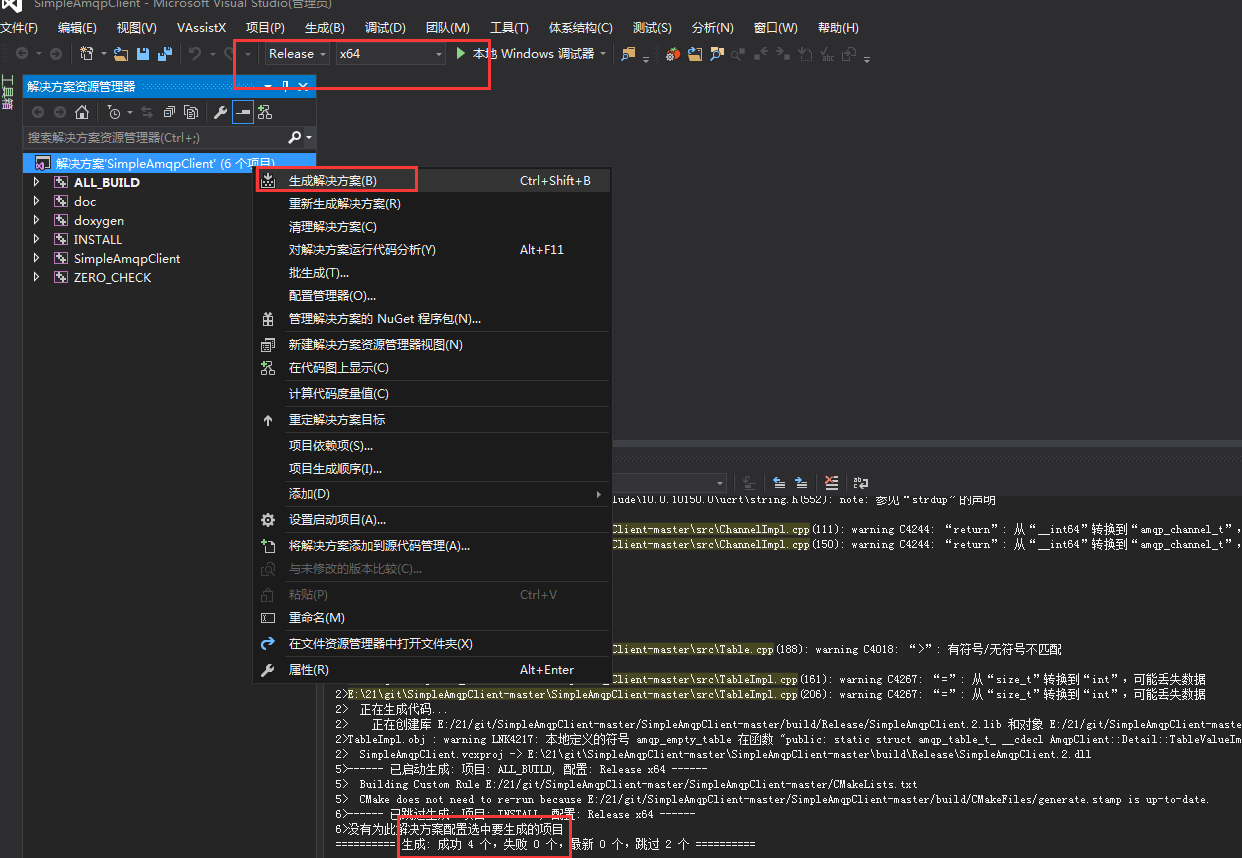This screenshot has height=858, width=1242.
Task: Choose Rename (重命名) in context menu
Action: (431, 618)
